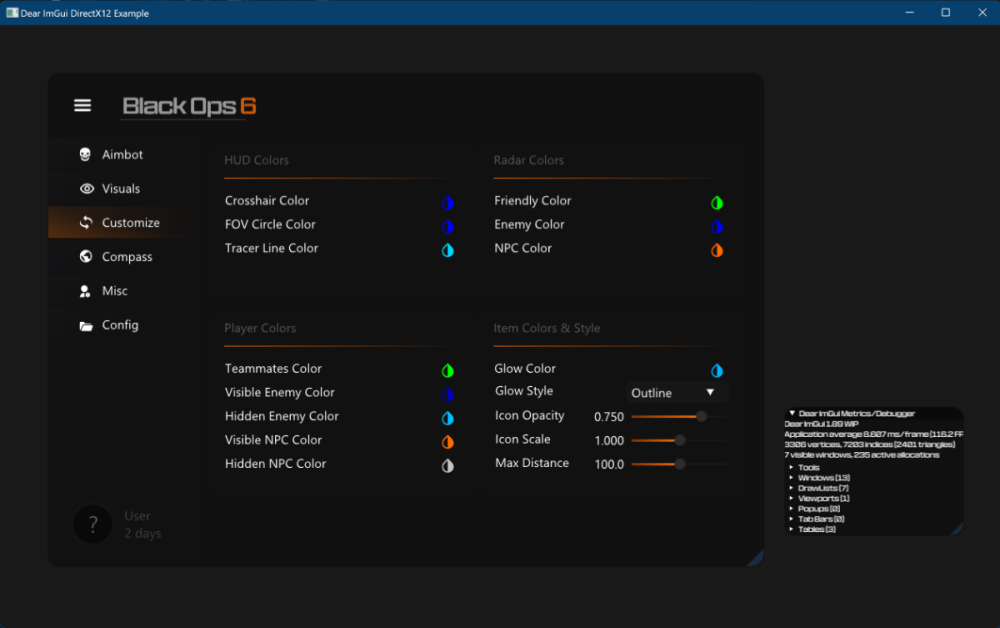Click the question mark user avatar

point(93,524)
